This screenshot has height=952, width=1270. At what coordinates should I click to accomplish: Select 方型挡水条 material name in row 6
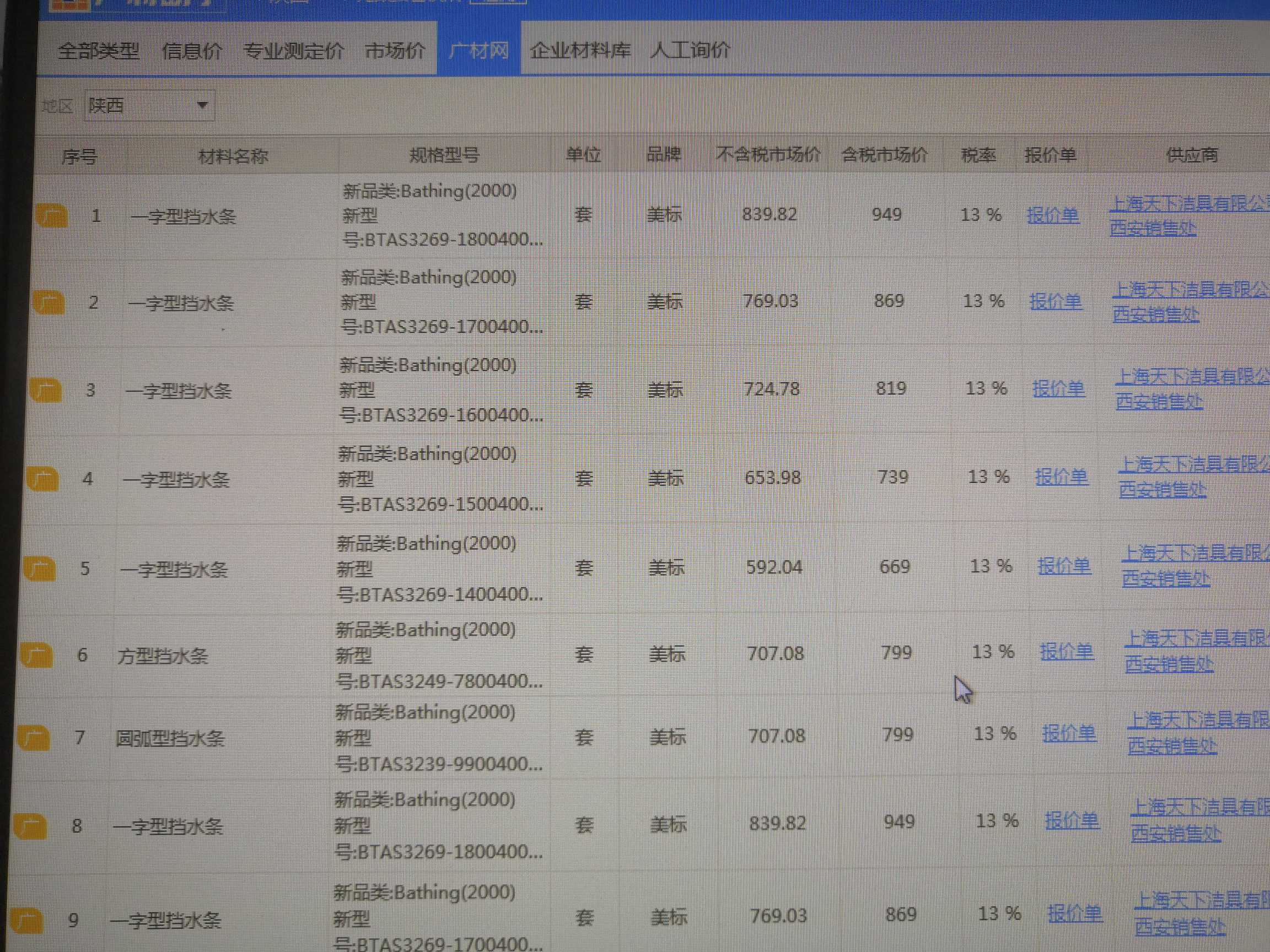[163, 656]
